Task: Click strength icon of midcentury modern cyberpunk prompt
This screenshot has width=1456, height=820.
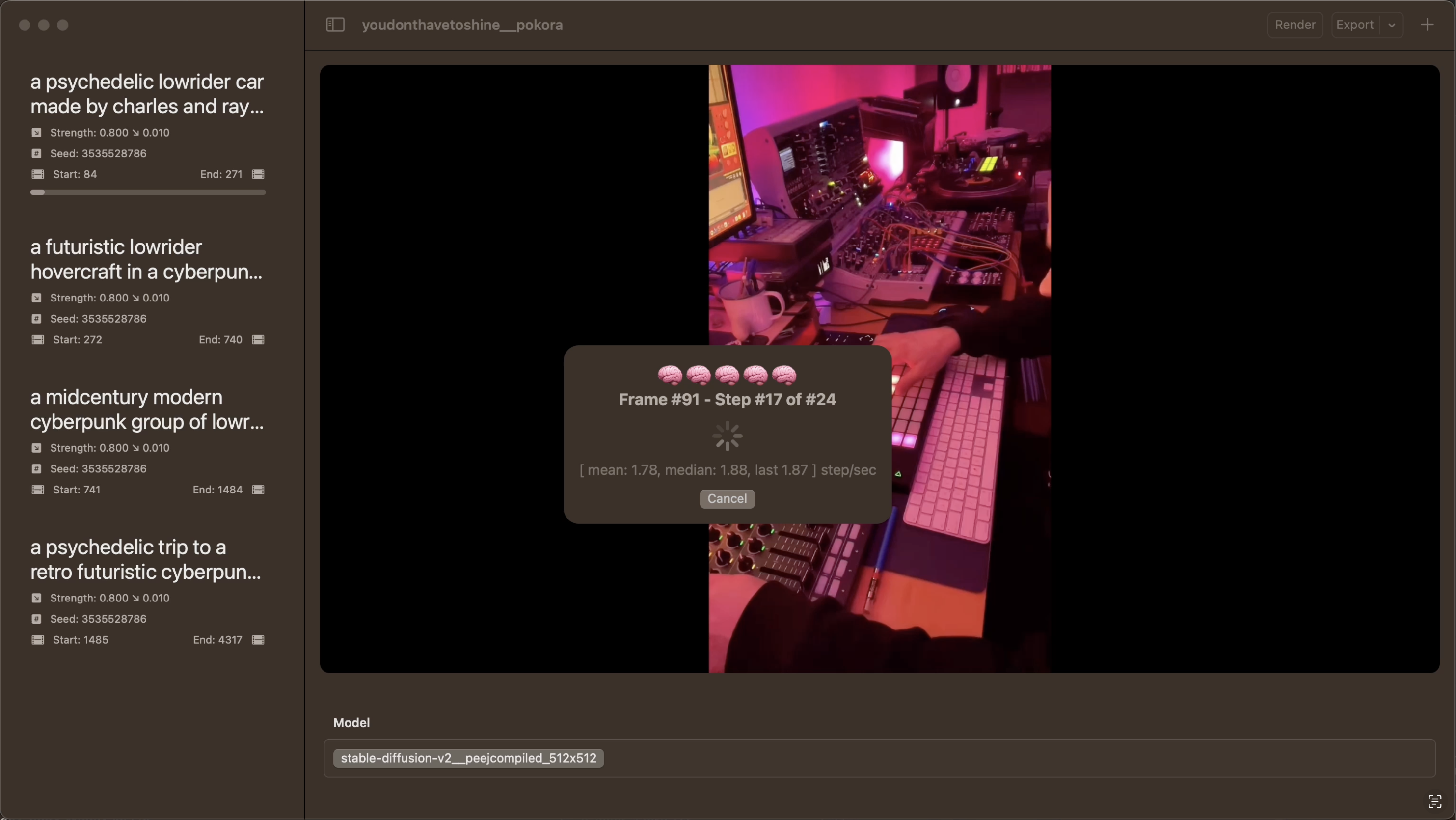Action: pos(37,448)
